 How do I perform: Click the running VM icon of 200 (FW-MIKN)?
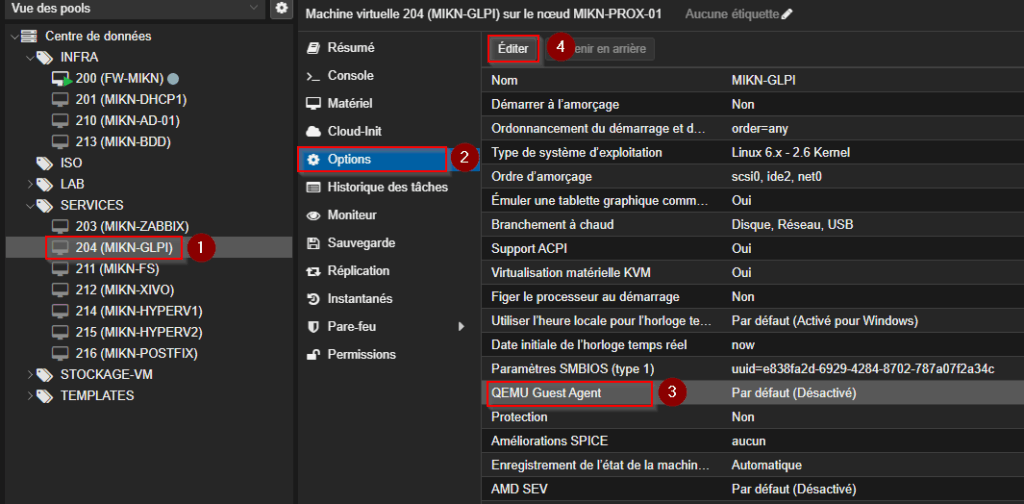click(61, 79)
